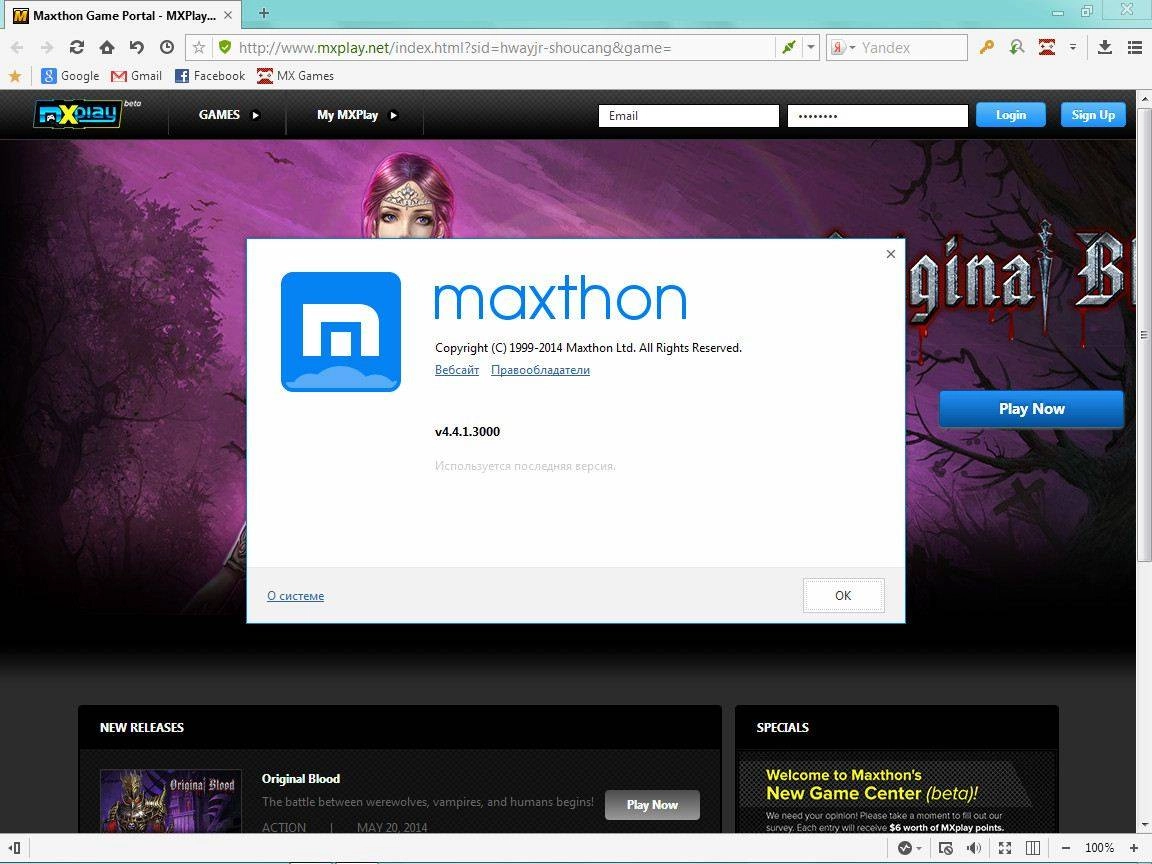This screenshot has width=1152, height=864.
Task: Expand the toolbar extensions dropdown
Action: tap(1073, 48)
